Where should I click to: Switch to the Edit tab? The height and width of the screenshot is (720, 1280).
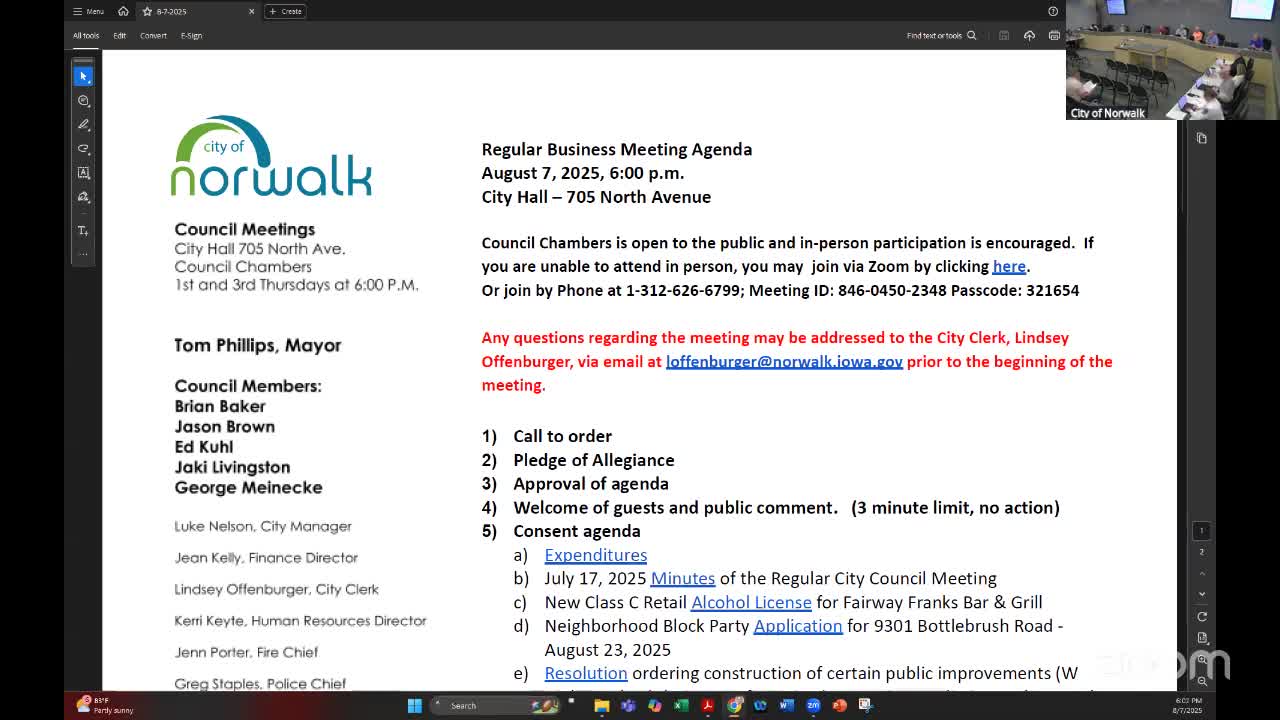pos(119,36)
